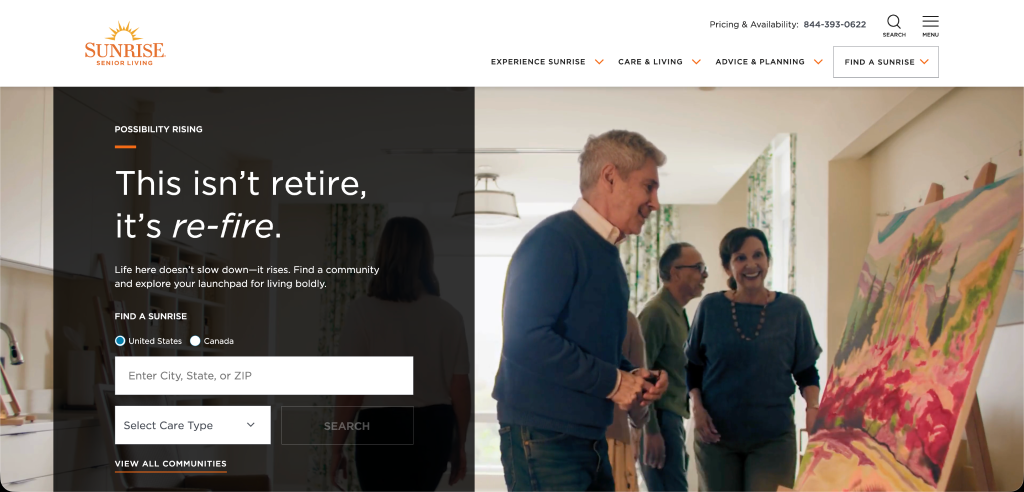Click the Search button in the form
The width and height of the screenshot is (1024, 492).
(x=347, y=425)
